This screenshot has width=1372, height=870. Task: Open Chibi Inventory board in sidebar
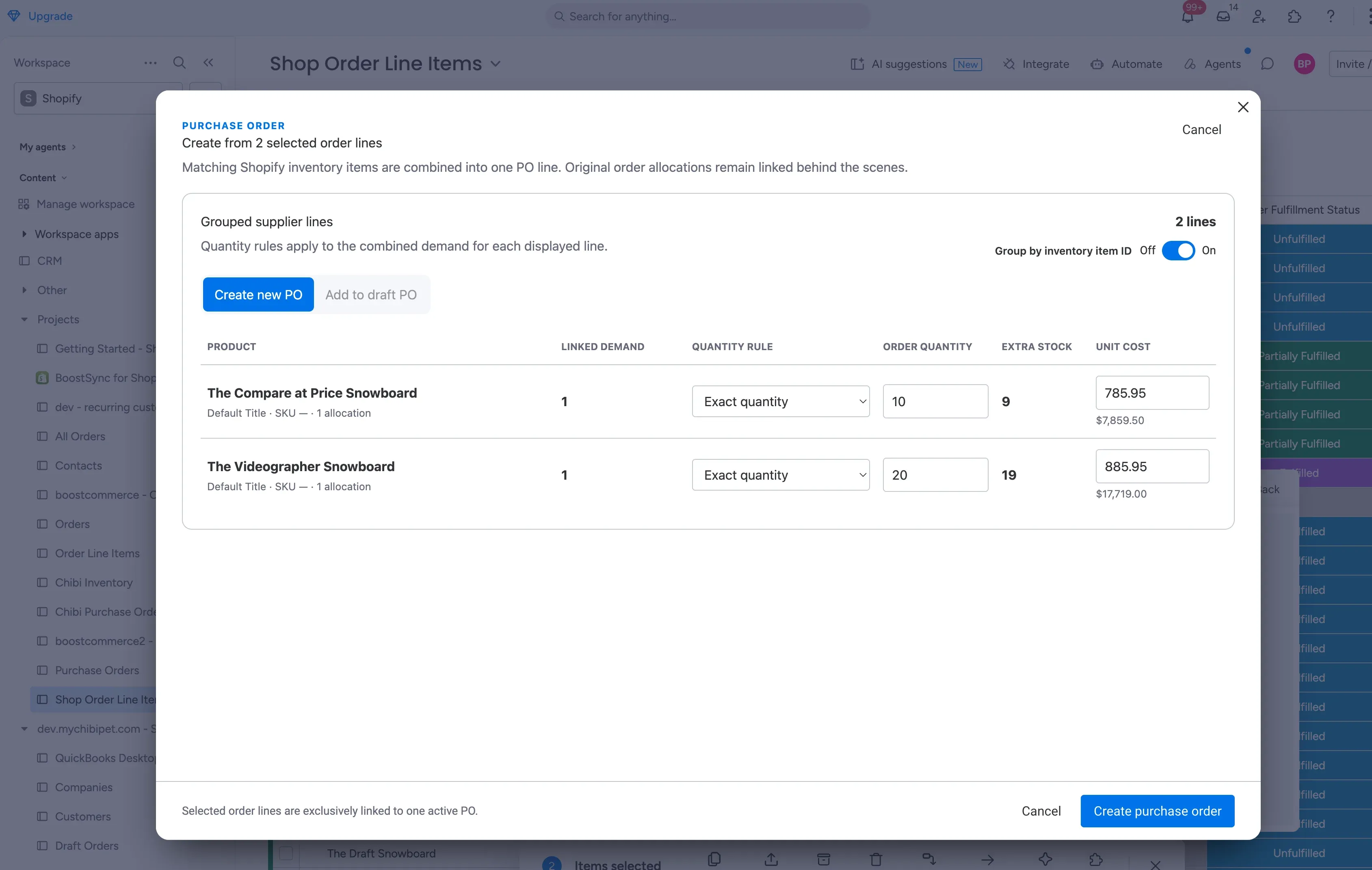(93, 582)
